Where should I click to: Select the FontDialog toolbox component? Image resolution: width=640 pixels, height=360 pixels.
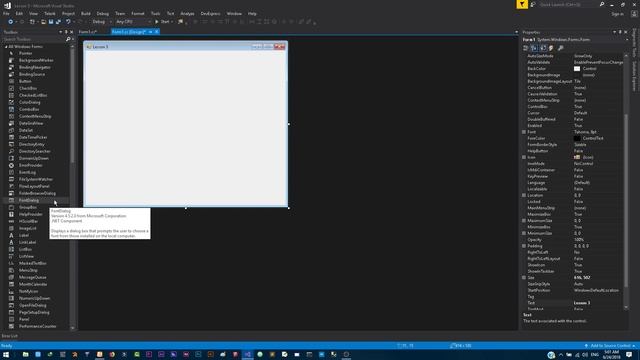[29, 200]
